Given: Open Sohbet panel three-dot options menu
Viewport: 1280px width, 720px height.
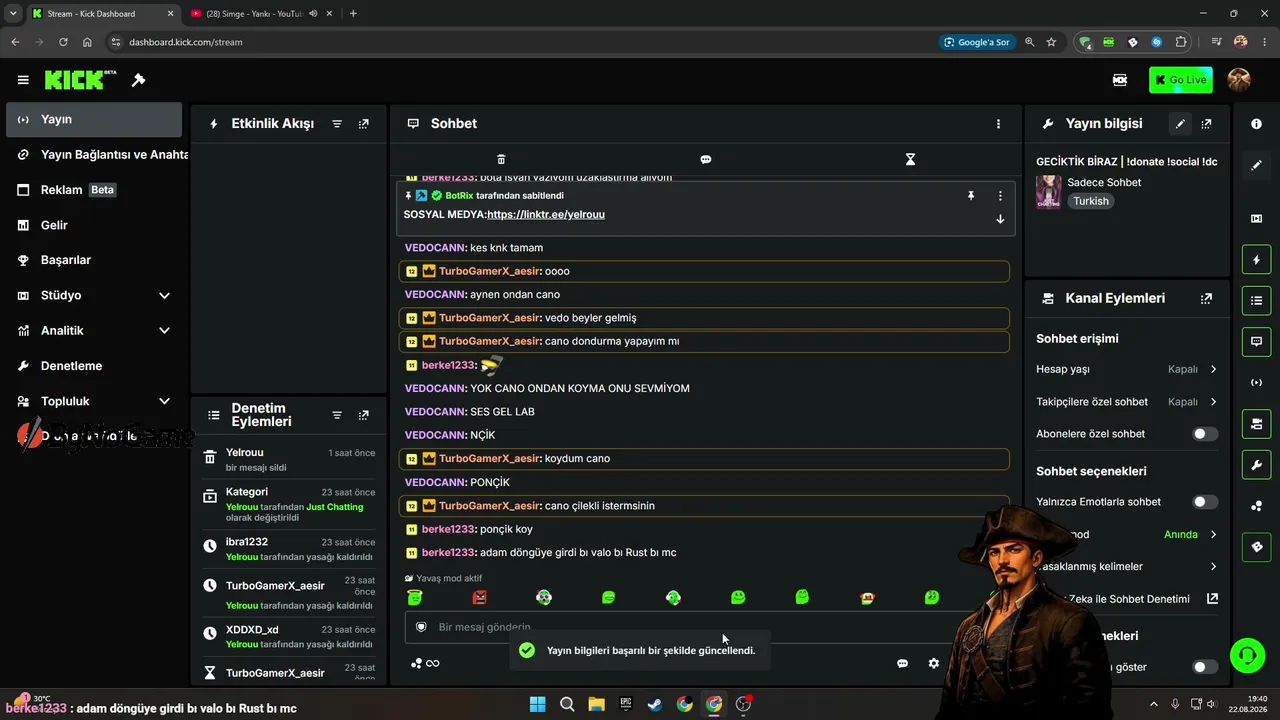Looking at the screenshot, I should click(x=998, y=124).
